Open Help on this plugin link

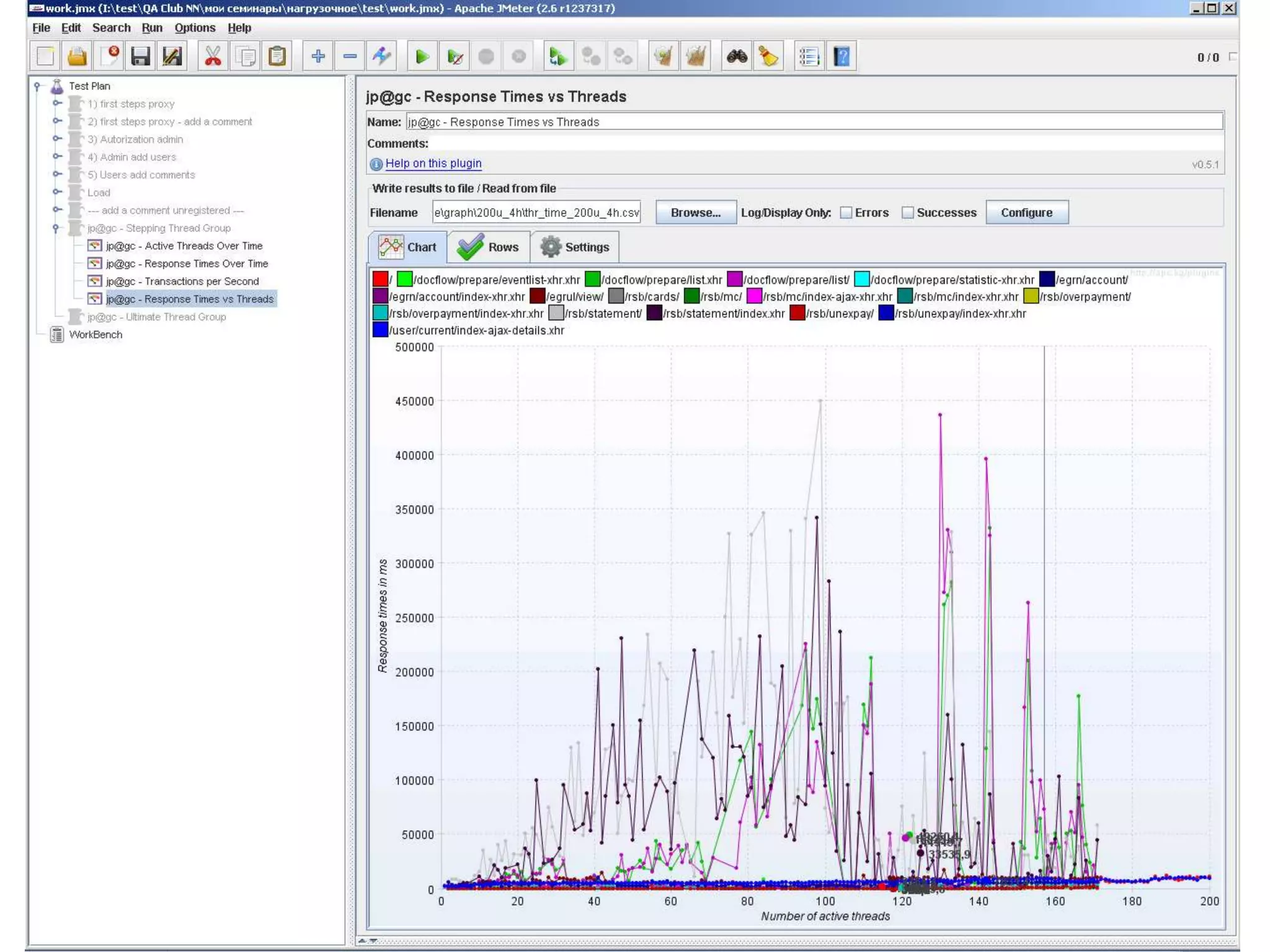point(433,164)
